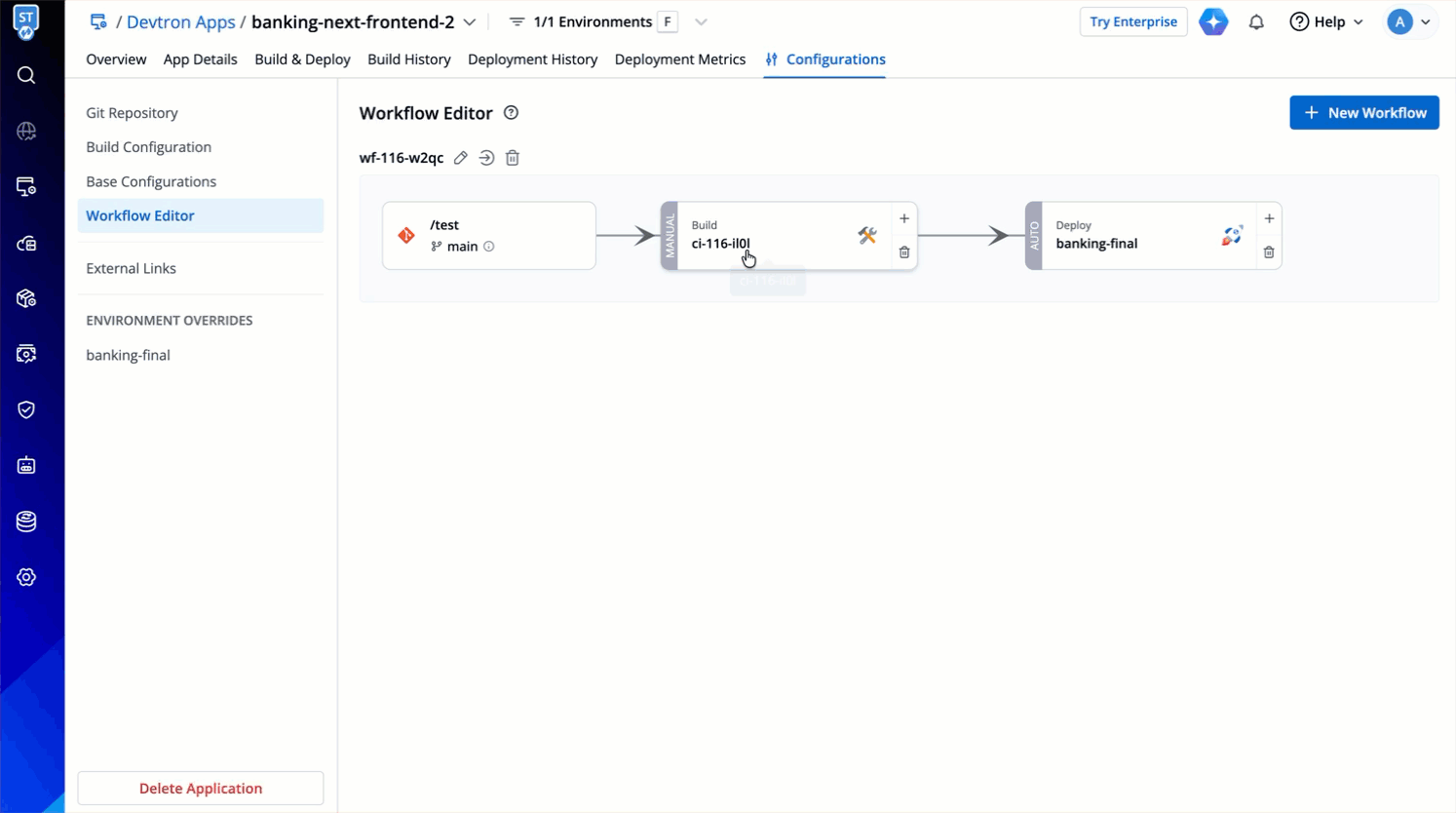Click the trash icon on Deploy banking-final node
This screenshot has width=1456, height=813.
[1269, 252]
